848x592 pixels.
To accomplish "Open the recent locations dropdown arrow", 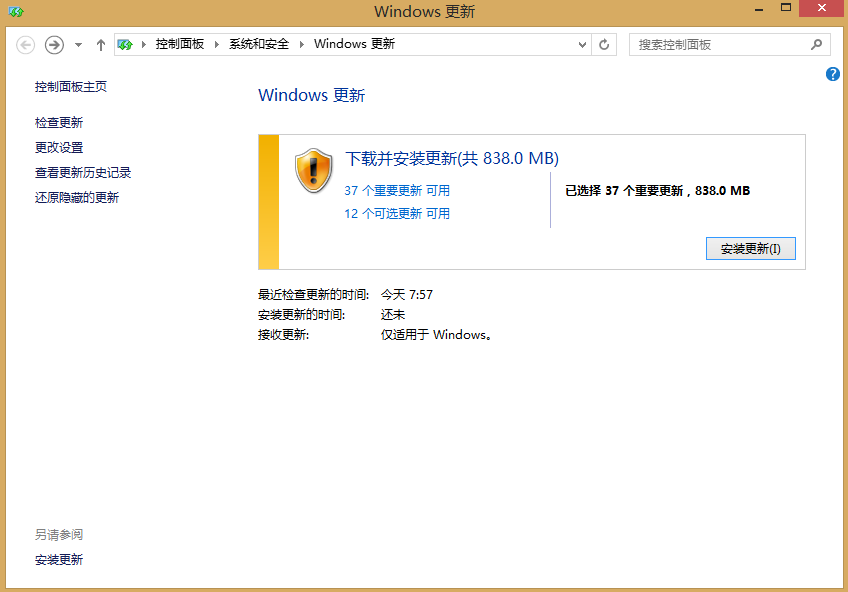I will (x=78, y=45).
